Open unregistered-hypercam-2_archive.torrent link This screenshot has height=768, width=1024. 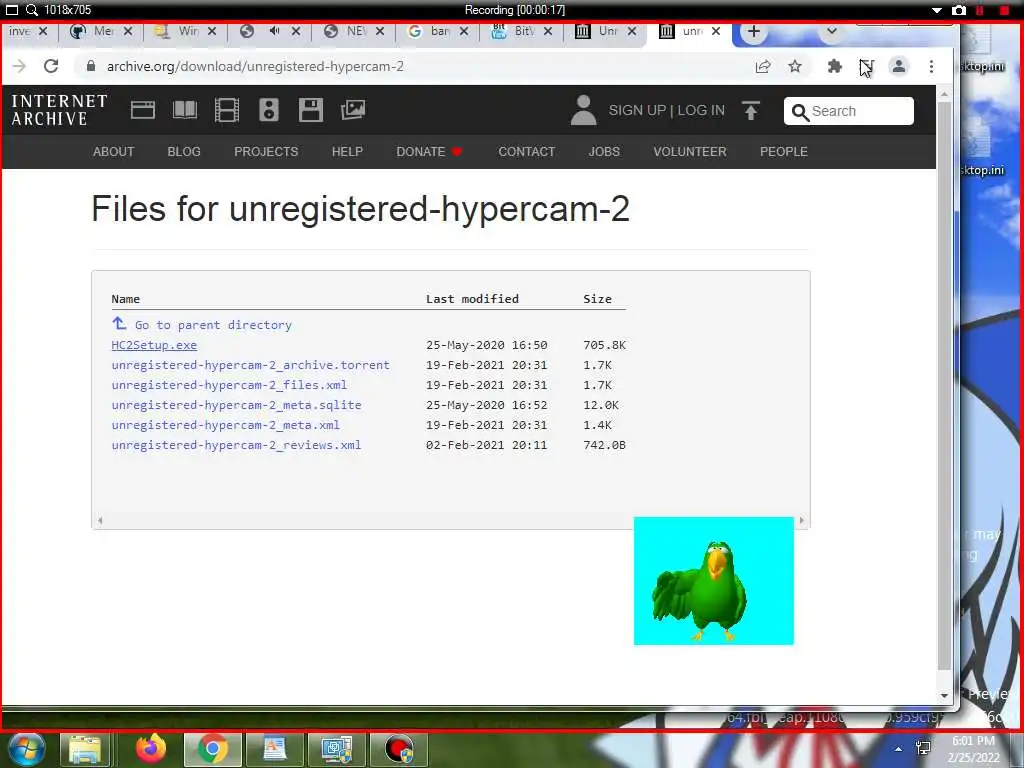(251, 365)
